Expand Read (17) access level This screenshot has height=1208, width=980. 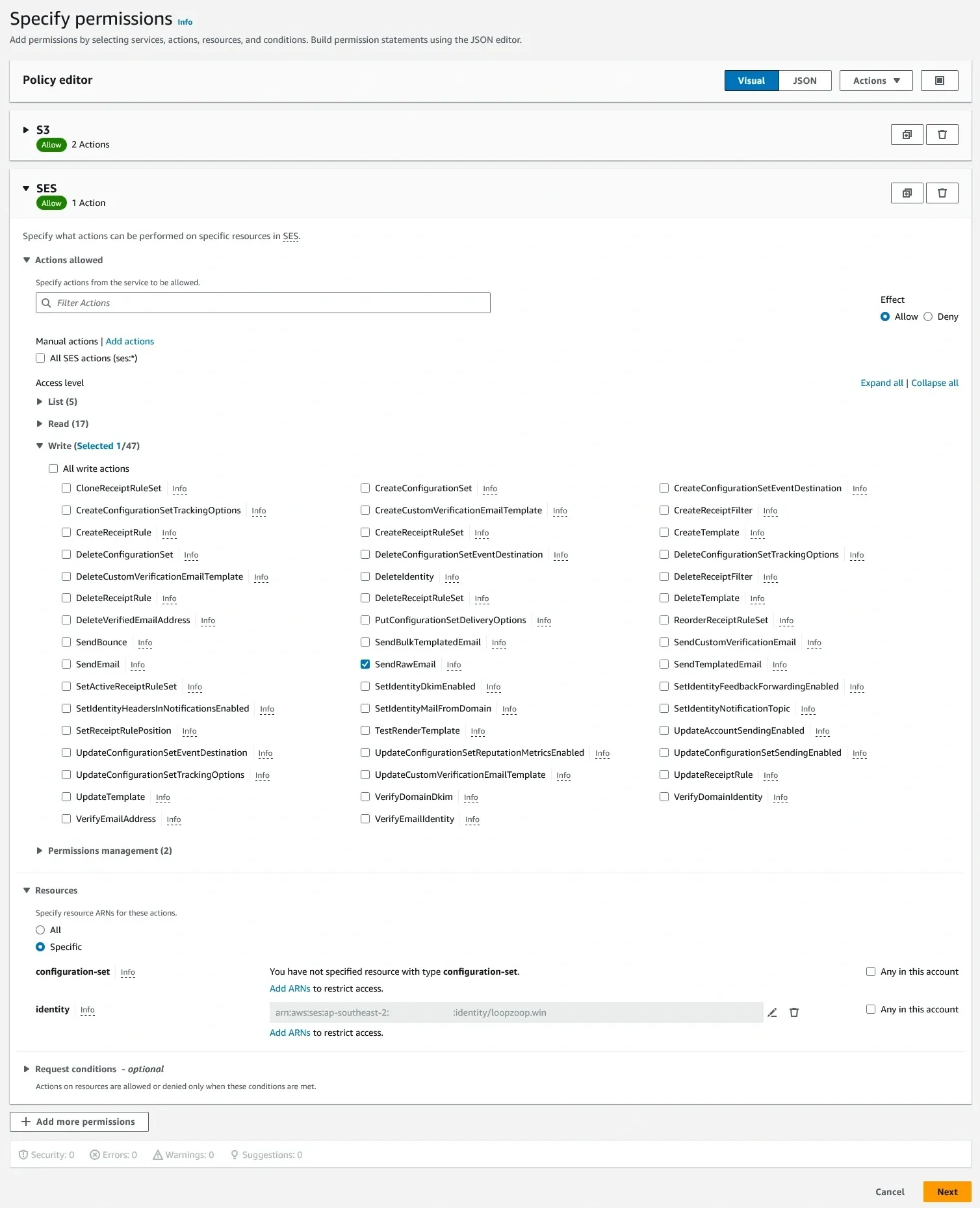(40, 424)
